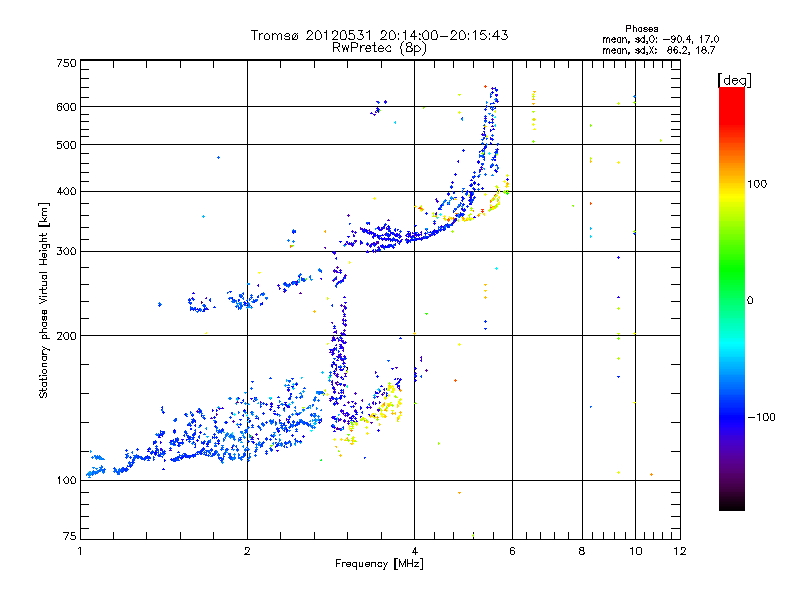Click the x-axis tick label '4'
This screenshot has height=600, width=800.
414,551
